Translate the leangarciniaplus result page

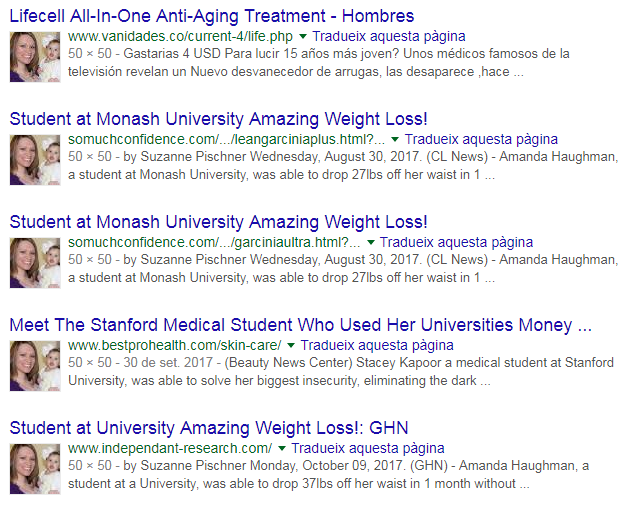click(x=481, y=139)
